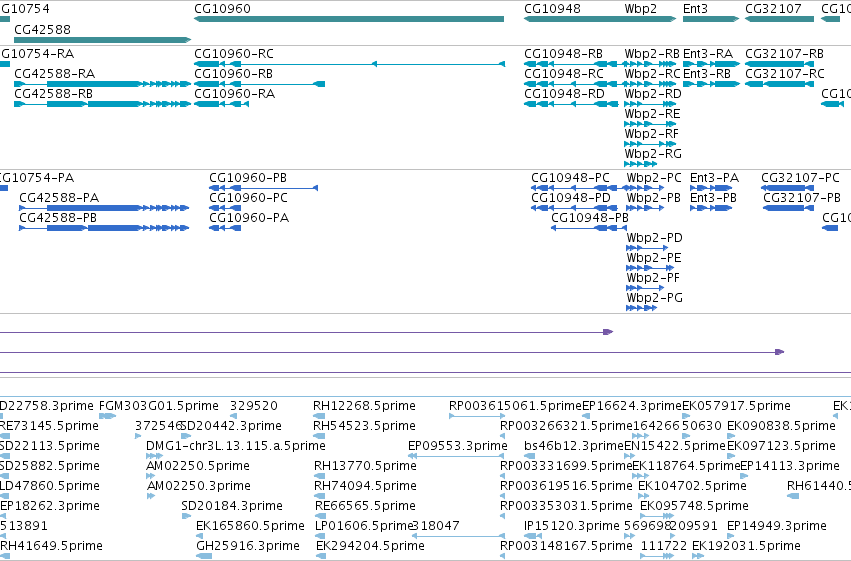This screenshot has width=851, height=561.
Task: Select EST EP09553.3prime label
Action: pyautogui.click(x=458, y=446)
